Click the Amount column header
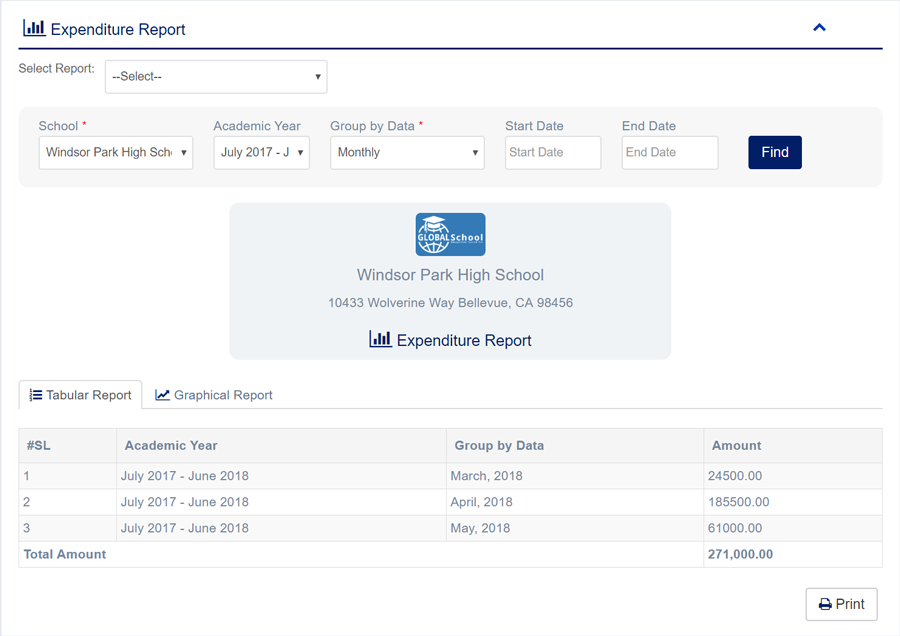900x636 pixels. point(793,445)
